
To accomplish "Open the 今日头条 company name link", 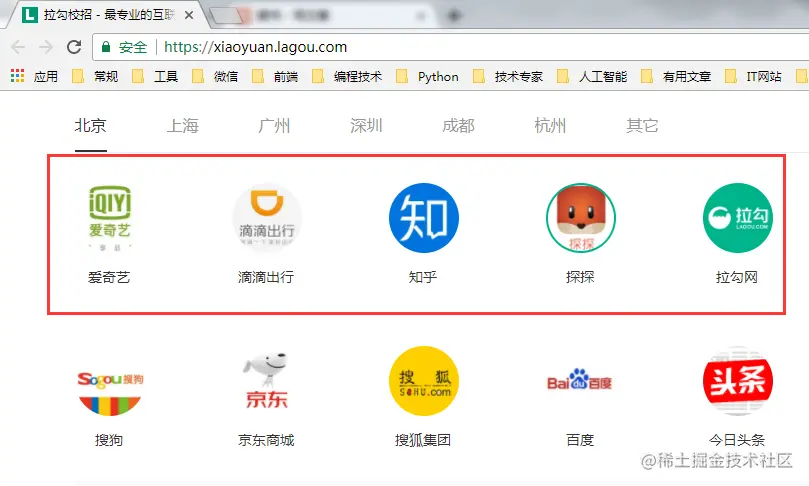I will [x=737, y=440].
